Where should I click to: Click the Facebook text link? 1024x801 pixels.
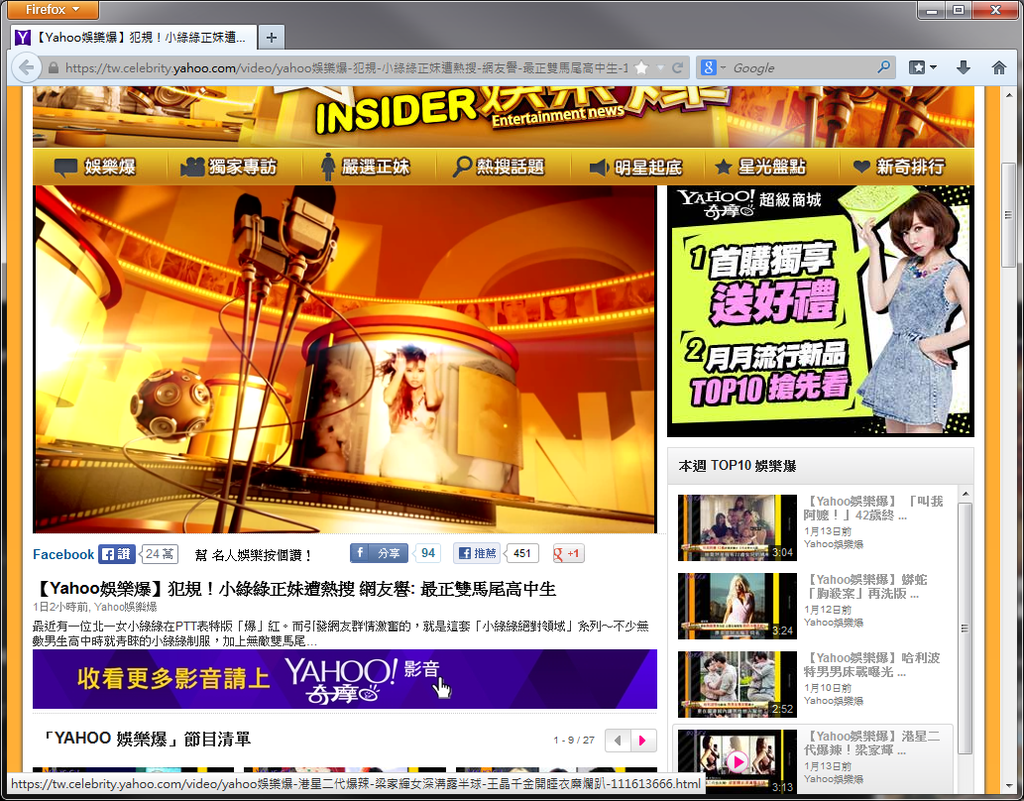tap(63, 554)
